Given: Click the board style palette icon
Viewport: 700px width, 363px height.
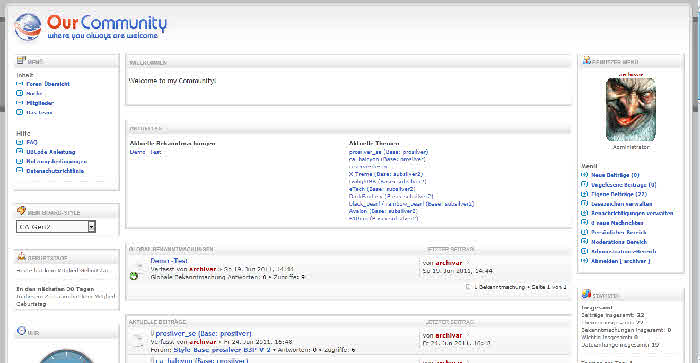Looking at the screenshot, I should (21, 211).
